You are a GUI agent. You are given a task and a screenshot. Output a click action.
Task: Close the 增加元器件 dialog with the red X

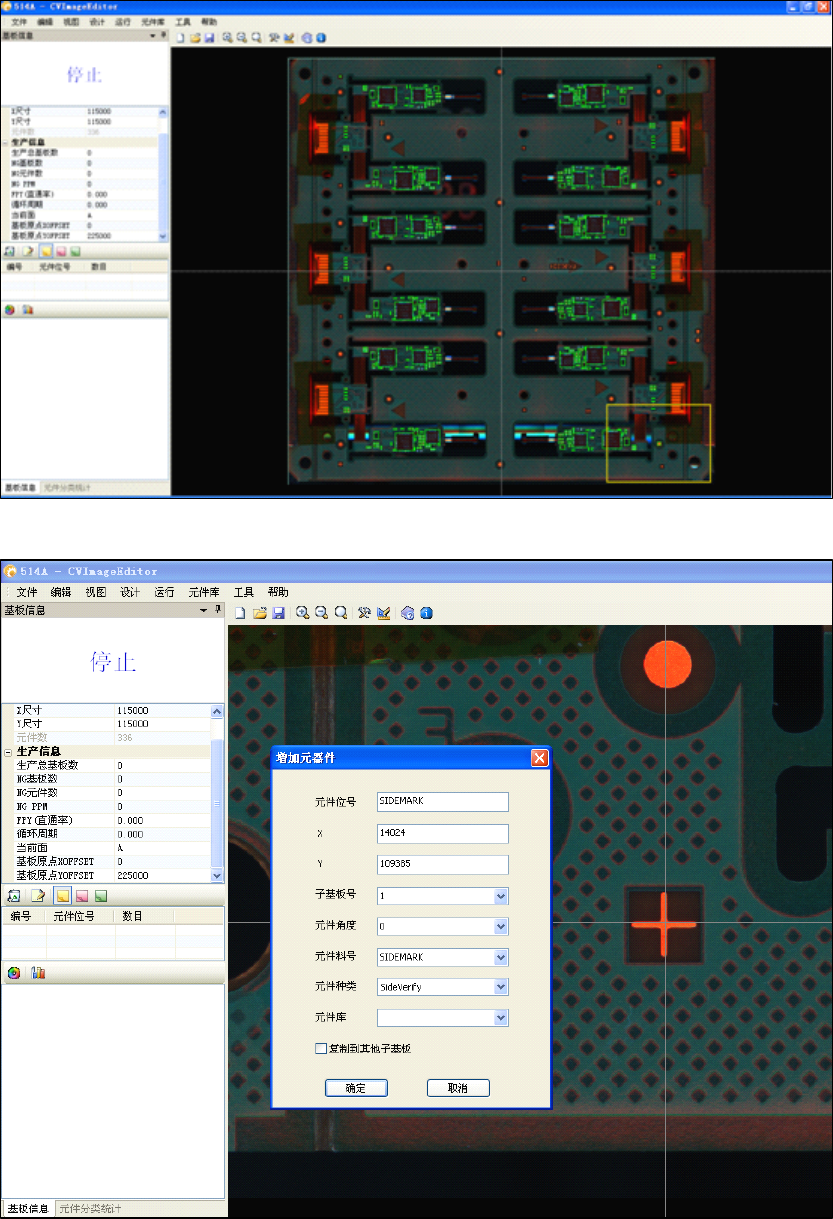pos(540,758)
